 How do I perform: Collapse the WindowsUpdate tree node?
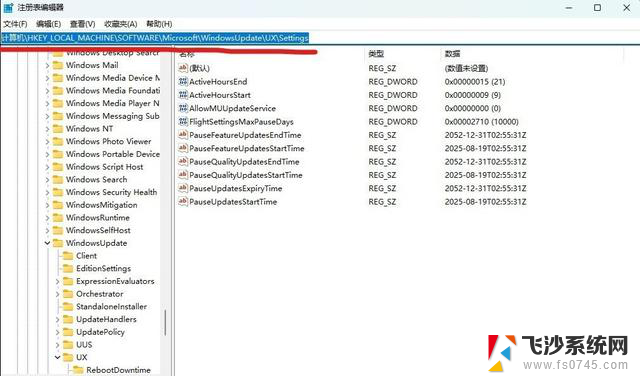coord(47,243)
